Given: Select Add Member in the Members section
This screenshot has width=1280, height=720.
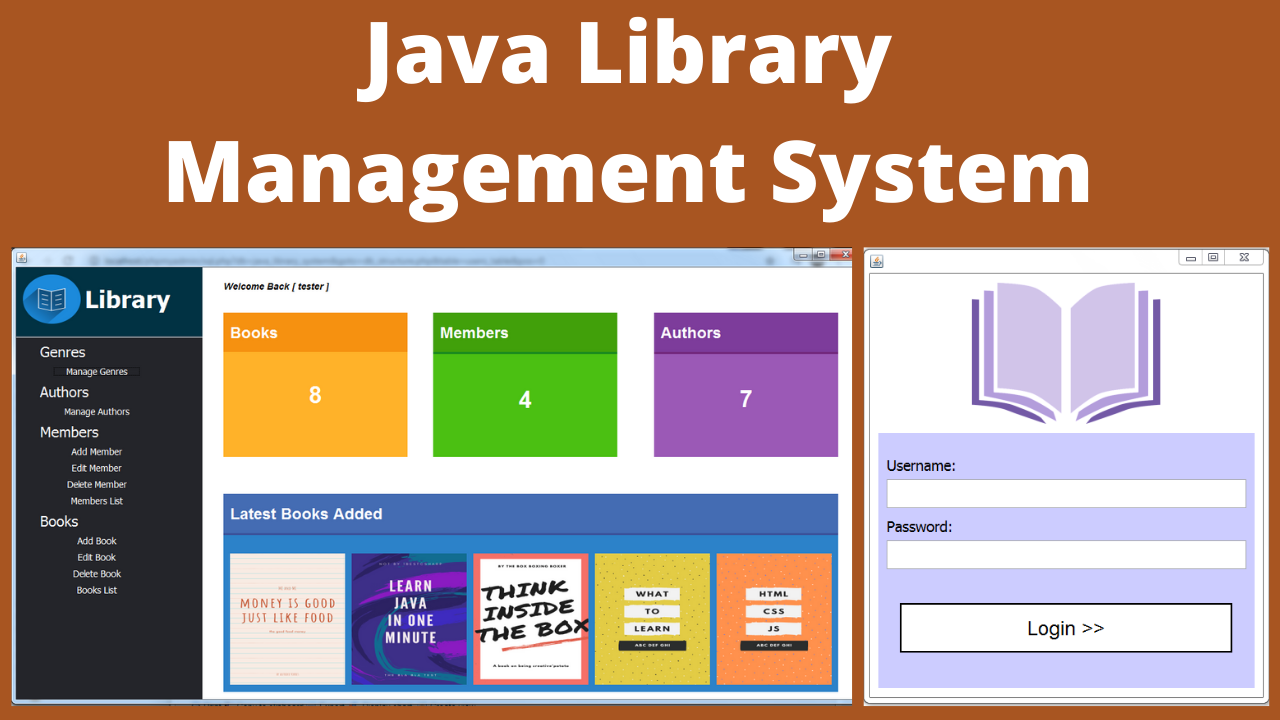Looking at the screenshot, I should point(96,451).
